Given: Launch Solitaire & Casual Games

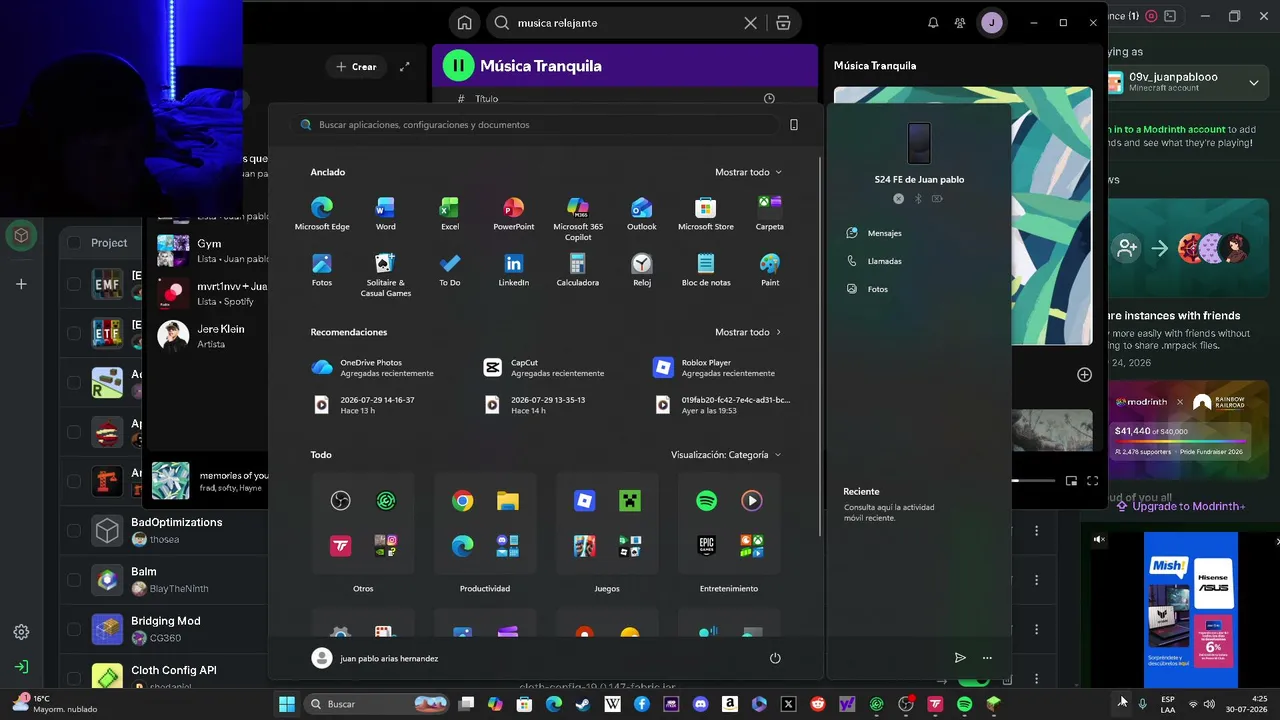Looking at the screenshot, I should [385, 274].
